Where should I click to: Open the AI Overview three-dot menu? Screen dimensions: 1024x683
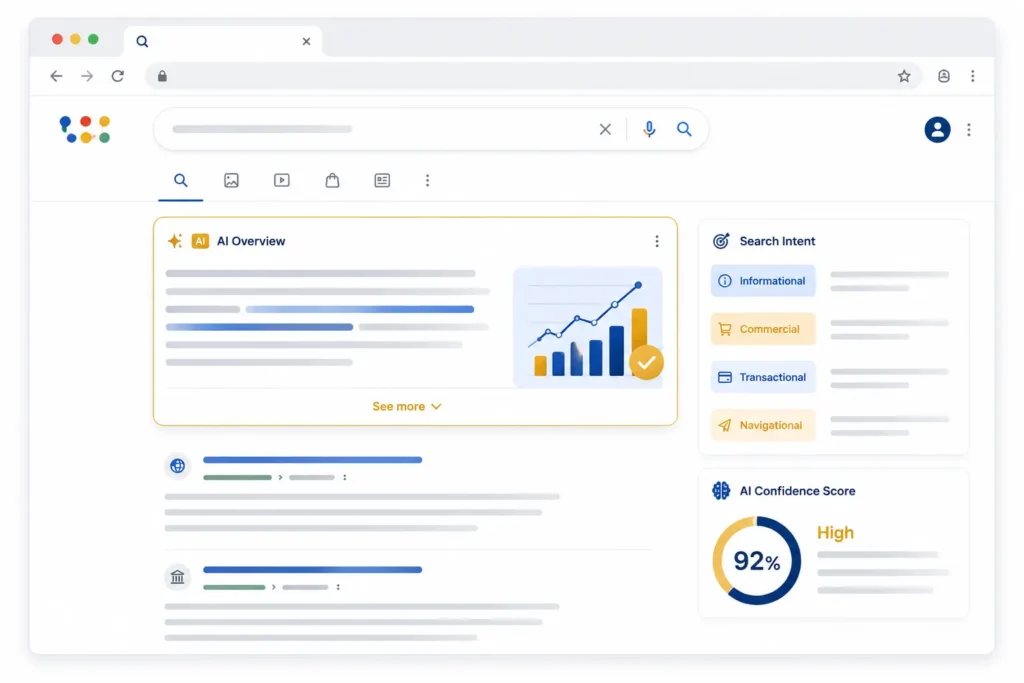pyautogui.click(x=656, y=241)
